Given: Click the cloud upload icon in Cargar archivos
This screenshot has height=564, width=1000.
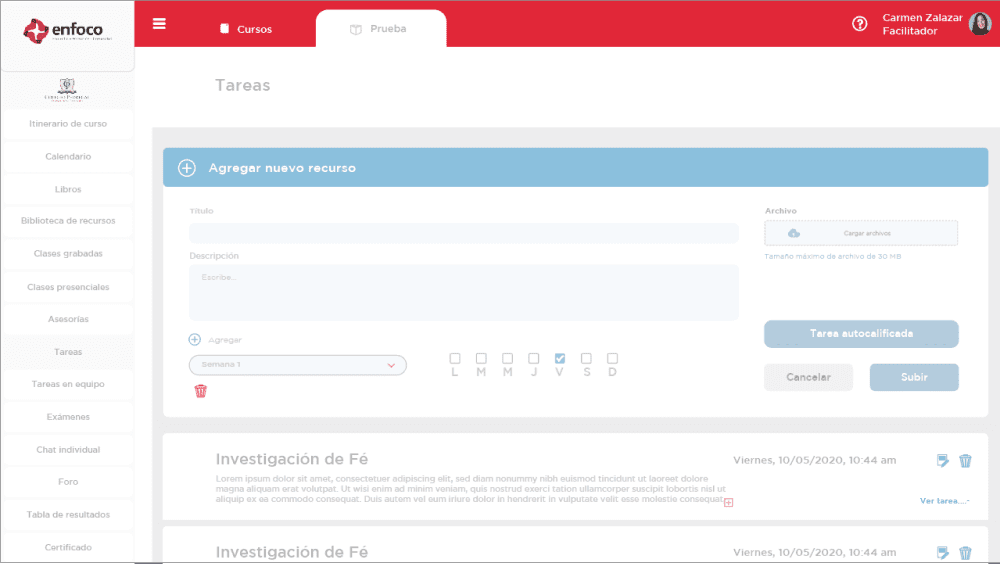Looking at the screenshot, I should tap(794, 233).
